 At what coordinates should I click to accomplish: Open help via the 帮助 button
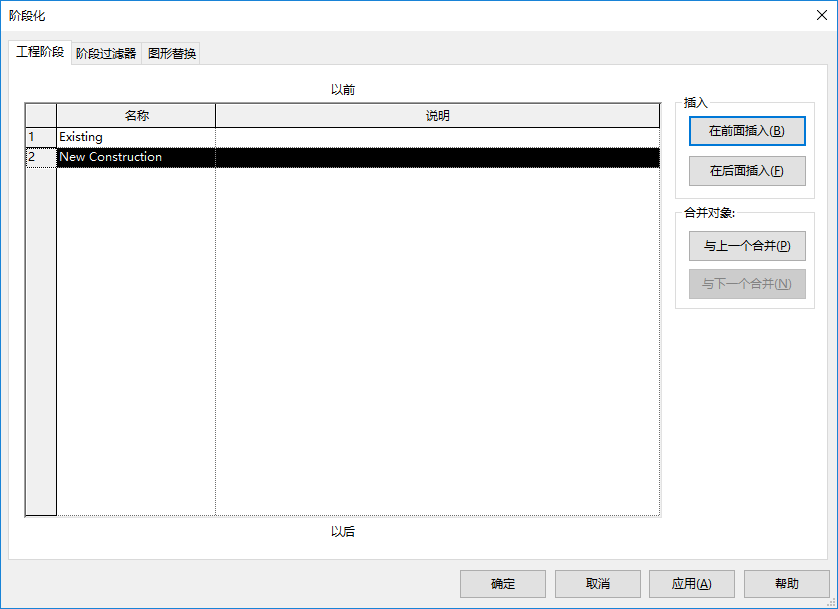click(786, 584)
